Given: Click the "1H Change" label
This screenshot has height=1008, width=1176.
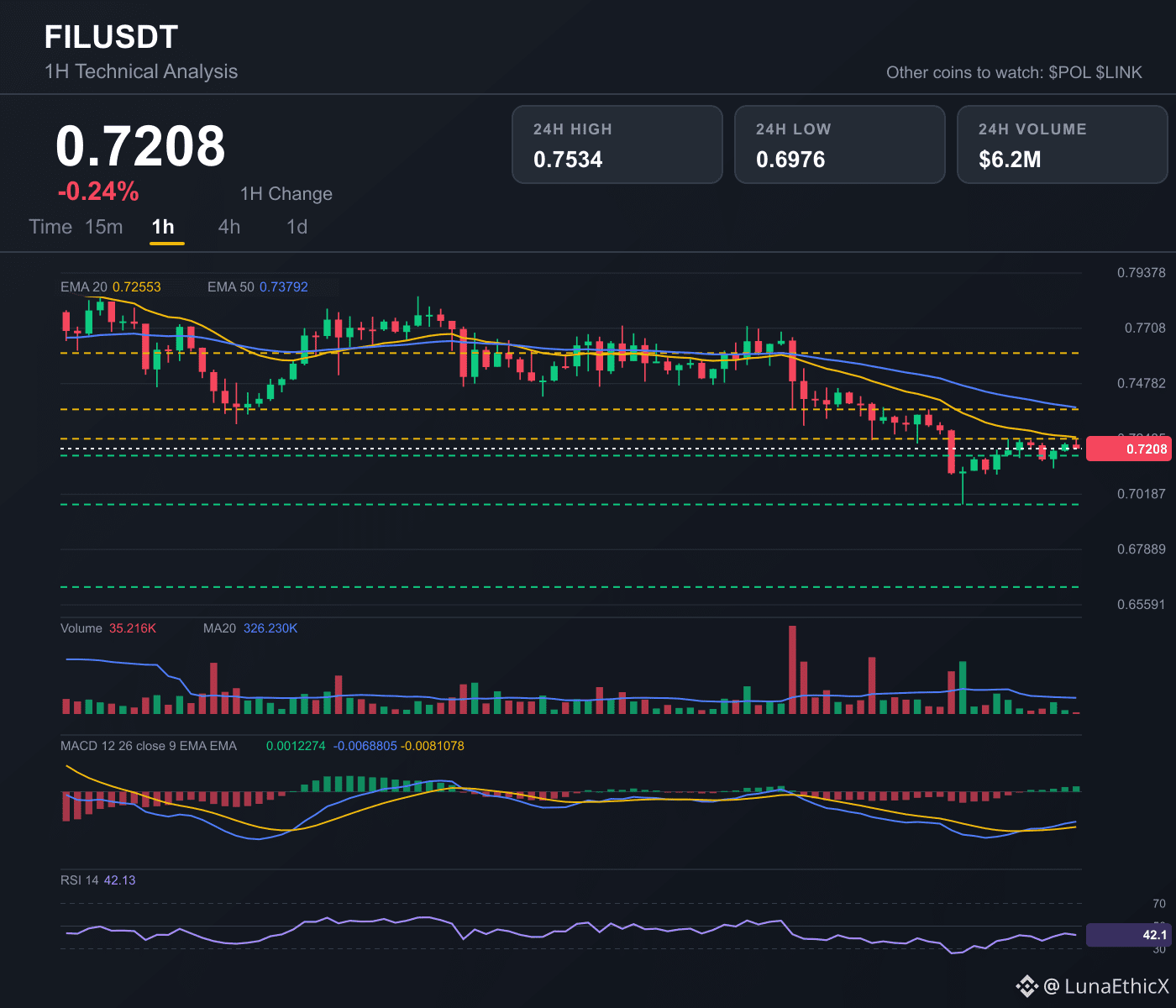Looking at the screenshot, I should pyautogui.click(x=286, y=194).
